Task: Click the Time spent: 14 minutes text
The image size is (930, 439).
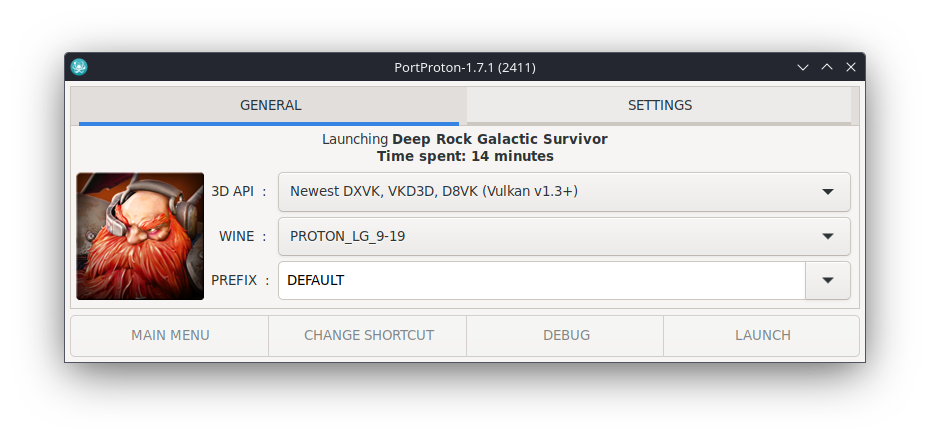Action: [x=465, y=156]
